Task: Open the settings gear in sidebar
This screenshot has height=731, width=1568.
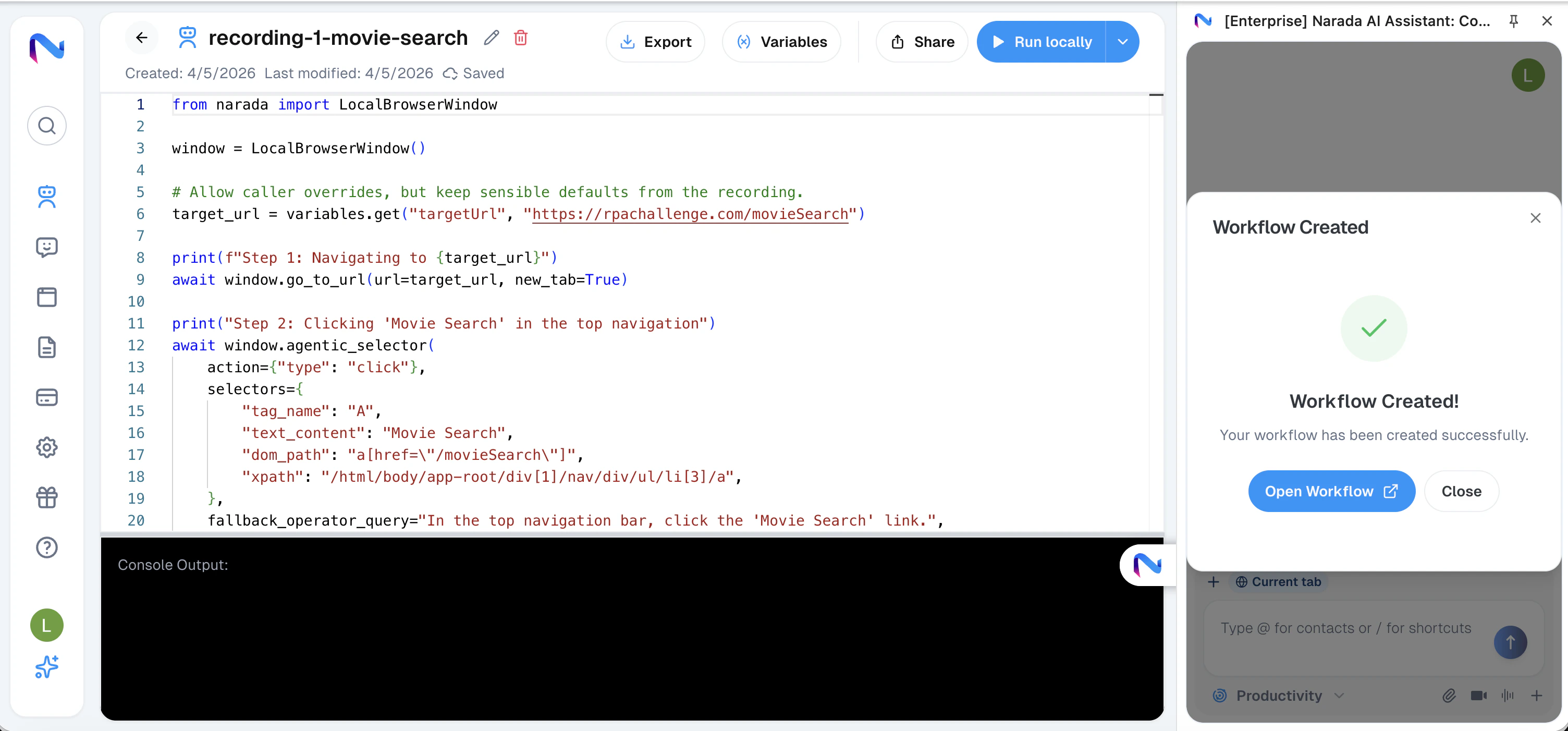Action: click(47, 447)
